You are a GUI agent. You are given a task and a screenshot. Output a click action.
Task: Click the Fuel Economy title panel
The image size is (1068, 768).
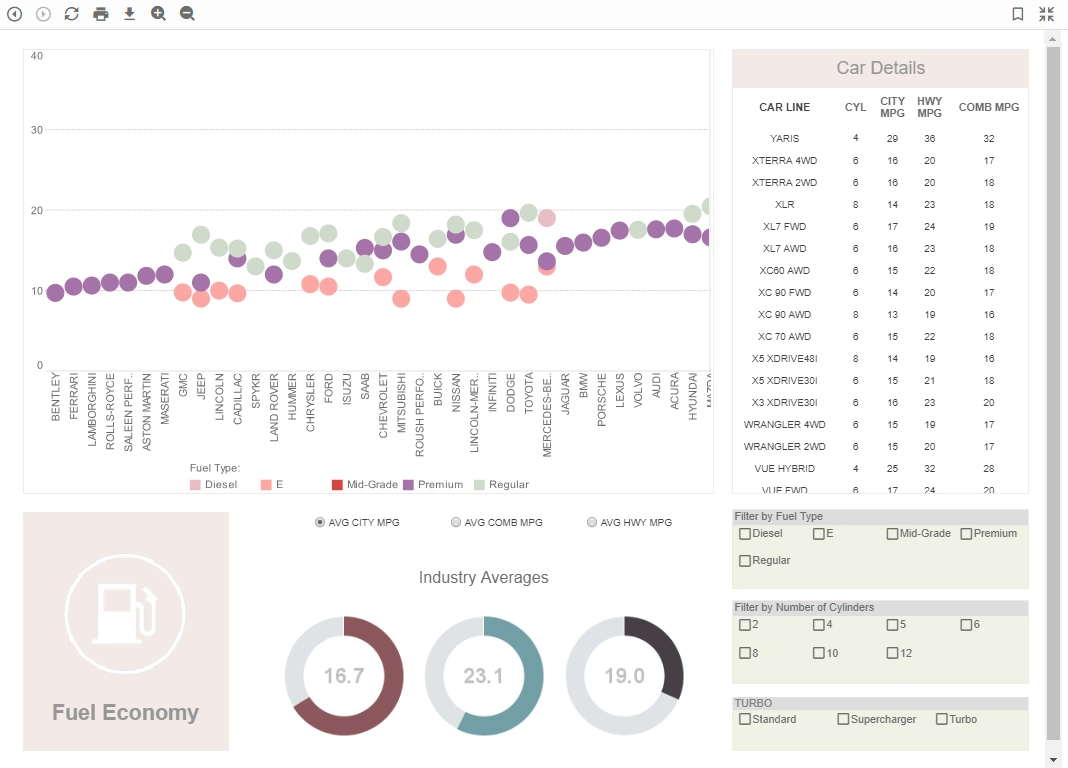click(x=125, y=712)
